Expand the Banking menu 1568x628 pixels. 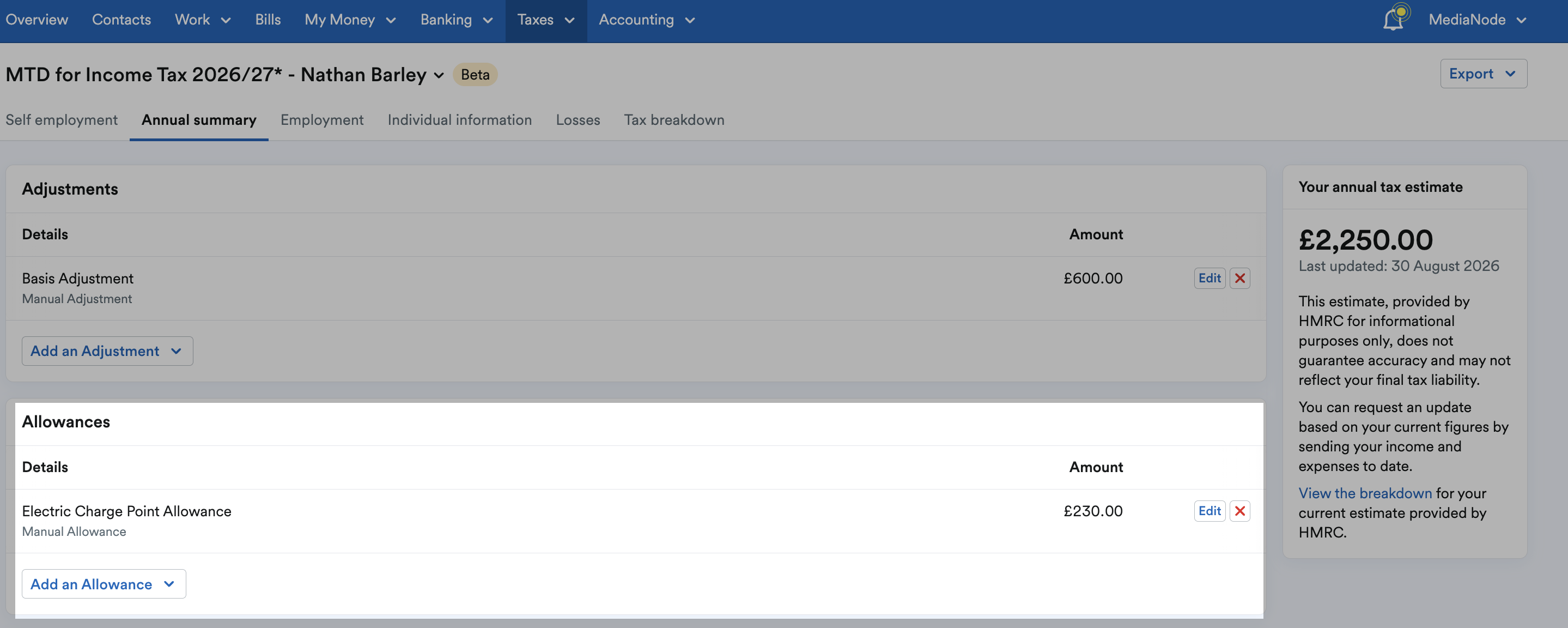coord(457,20)
